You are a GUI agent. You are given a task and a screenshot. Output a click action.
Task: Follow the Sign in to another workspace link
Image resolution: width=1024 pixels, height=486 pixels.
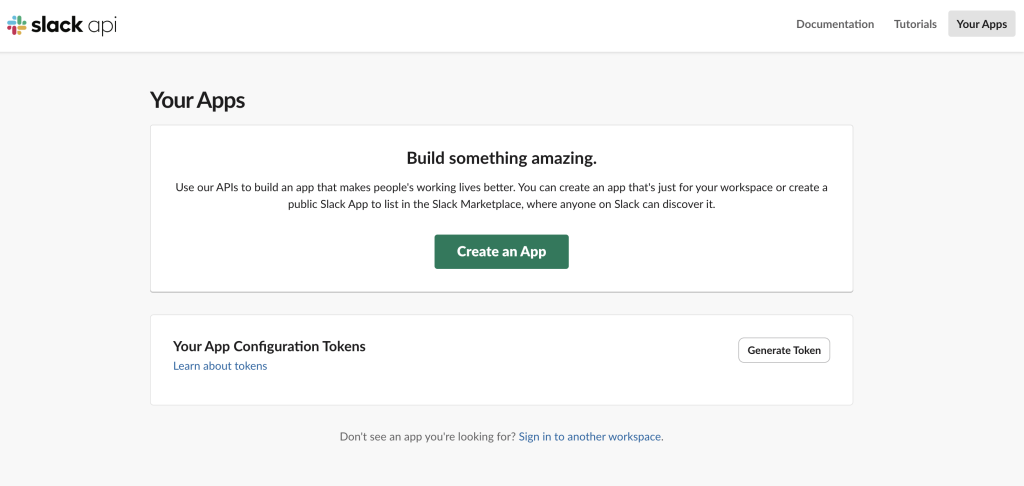pos(590,437)
